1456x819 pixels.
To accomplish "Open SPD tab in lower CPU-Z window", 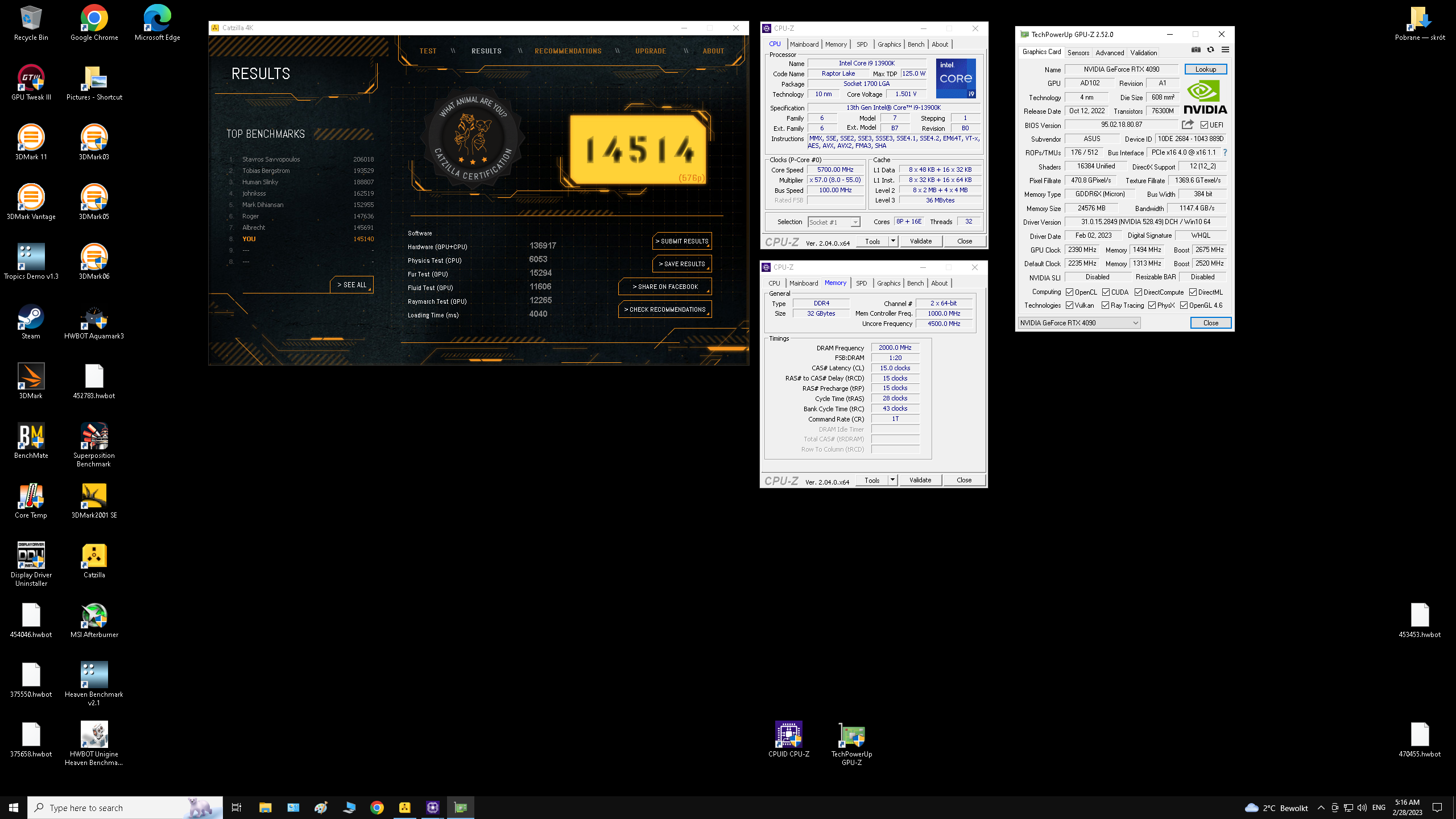I will (x=862, y=283).
